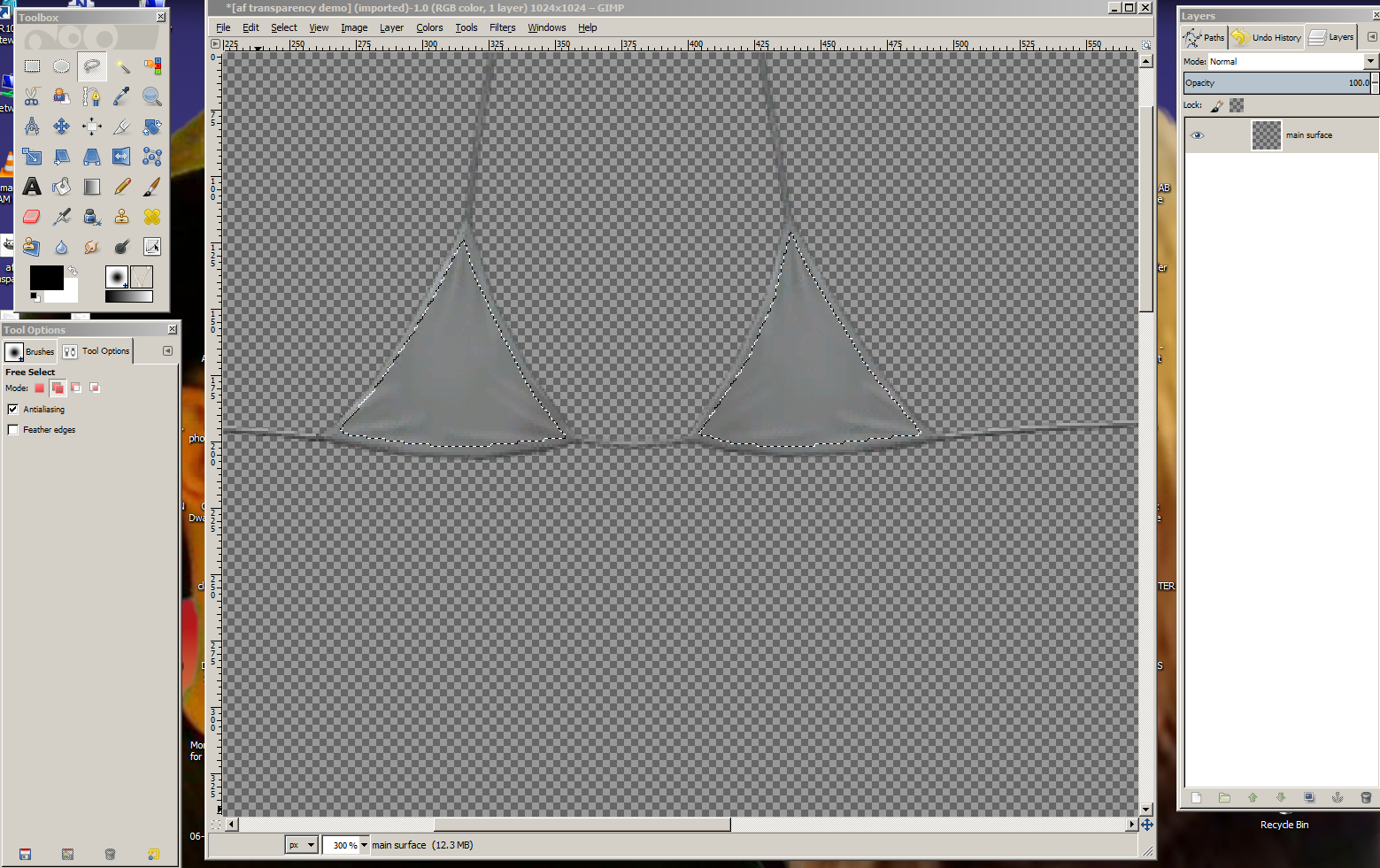
Task: Activate the Rotate tool
Action: 152,127
